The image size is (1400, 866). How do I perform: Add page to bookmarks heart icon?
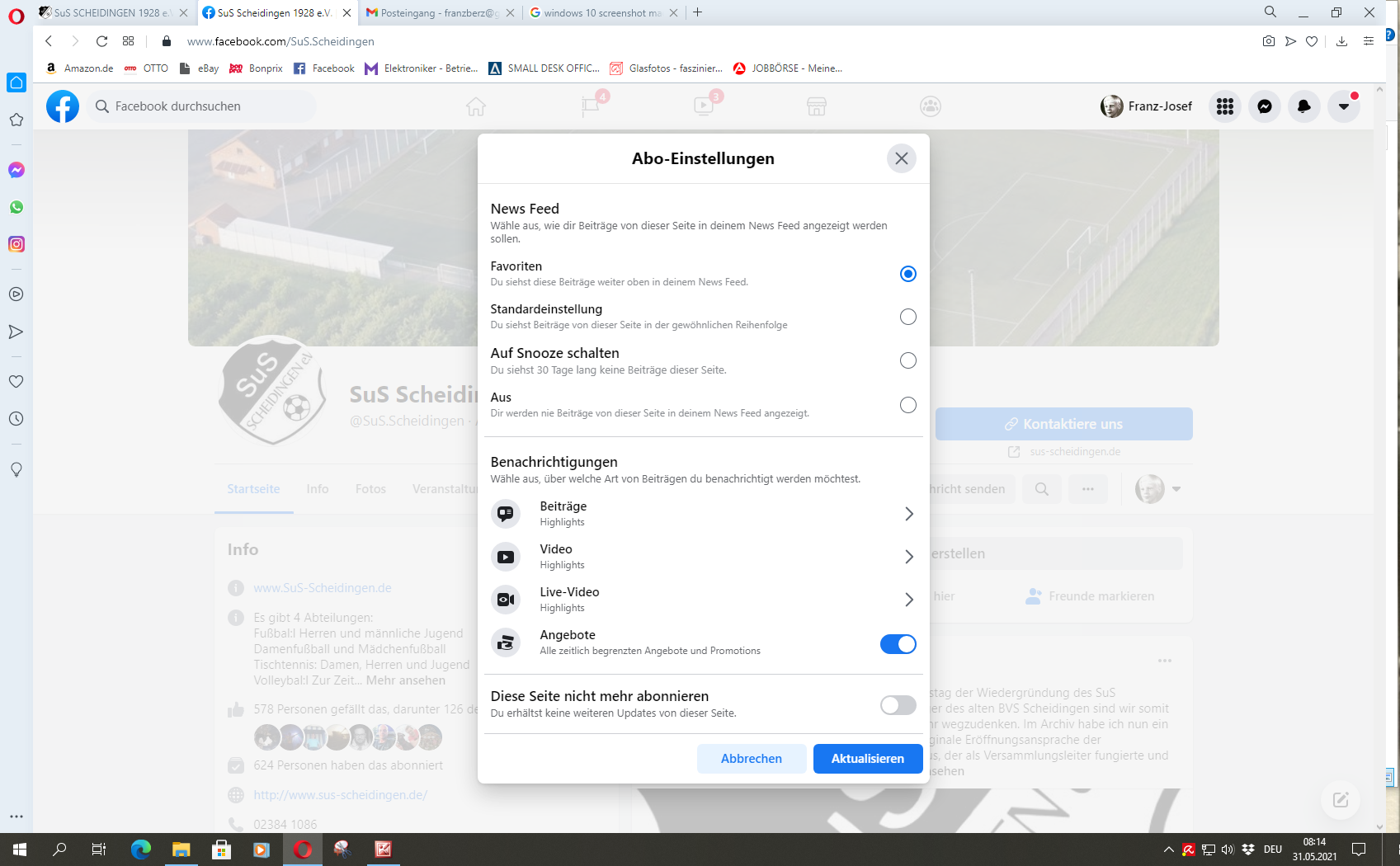point(1312,41)
